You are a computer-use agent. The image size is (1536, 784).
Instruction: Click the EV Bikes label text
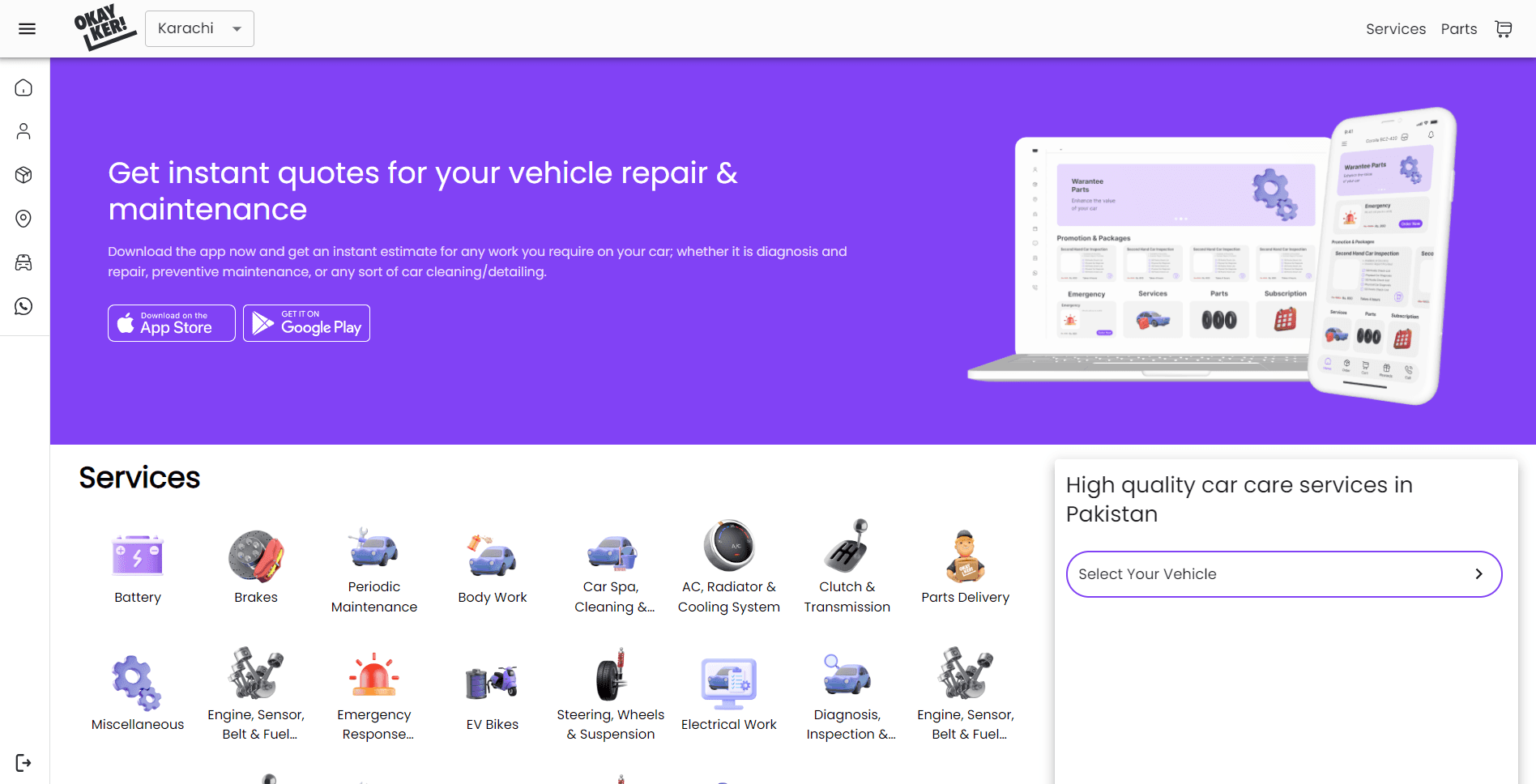(x=492, y=725)
